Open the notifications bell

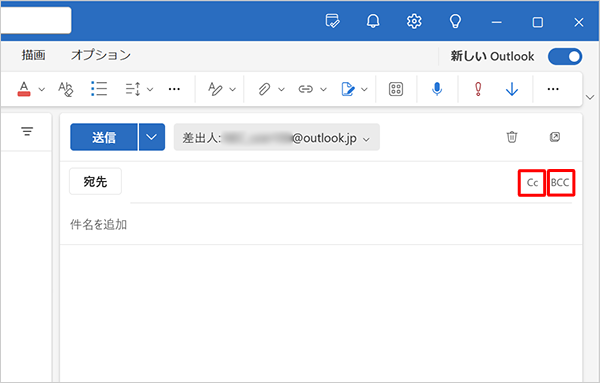click(373, 21)
